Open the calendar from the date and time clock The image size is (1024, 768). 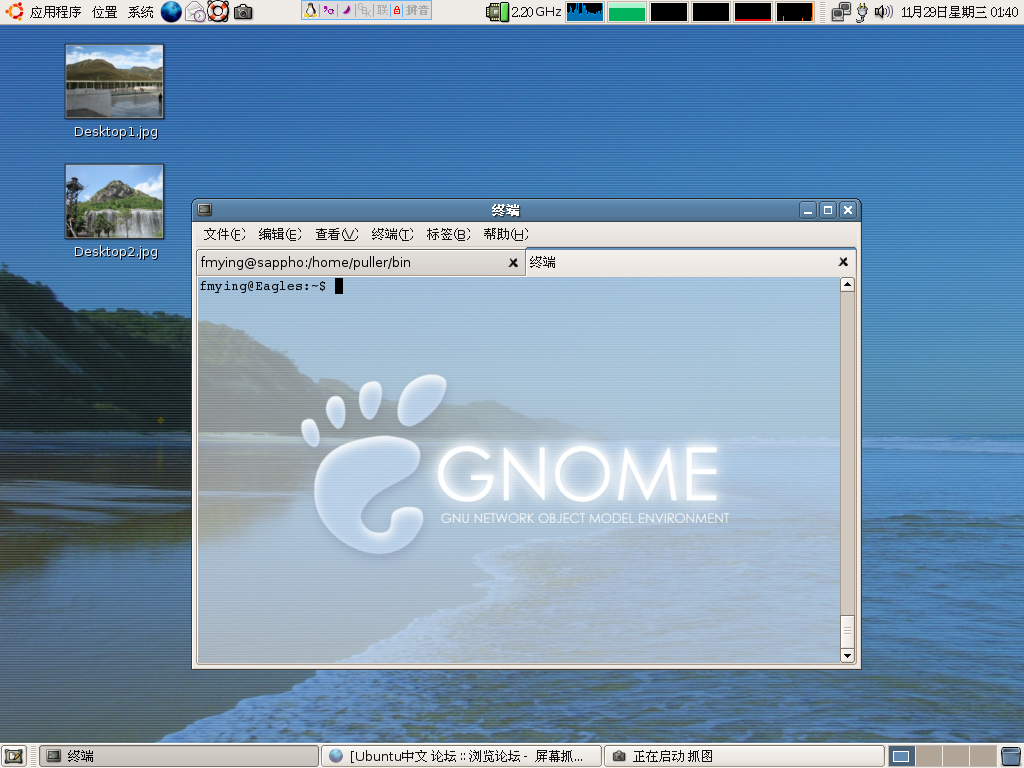pos(959,12)
